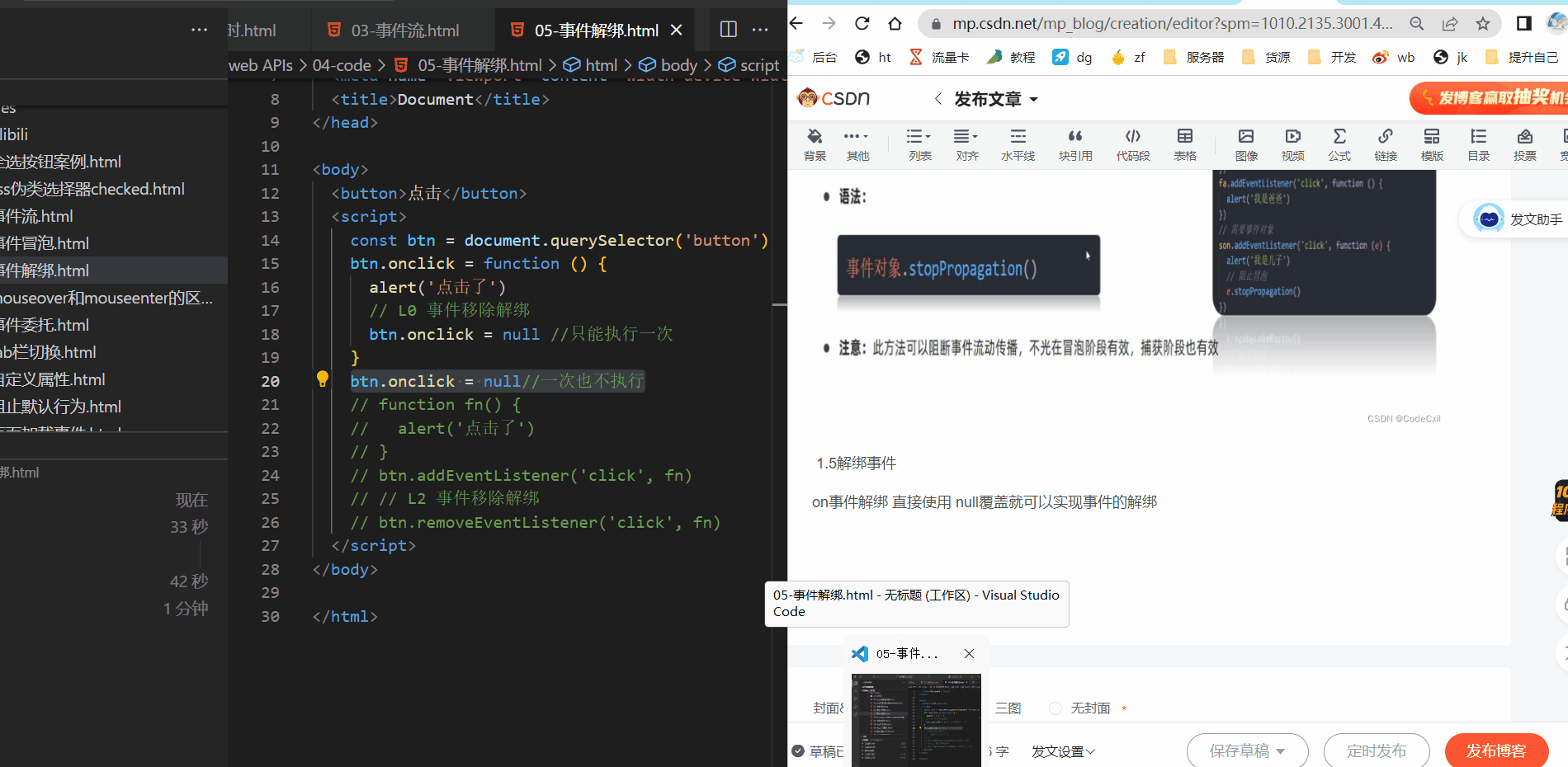Click the background paint bucket icon in CSDN toolbar
Screen dimensions: 1568x767
(x=815, y=145)
